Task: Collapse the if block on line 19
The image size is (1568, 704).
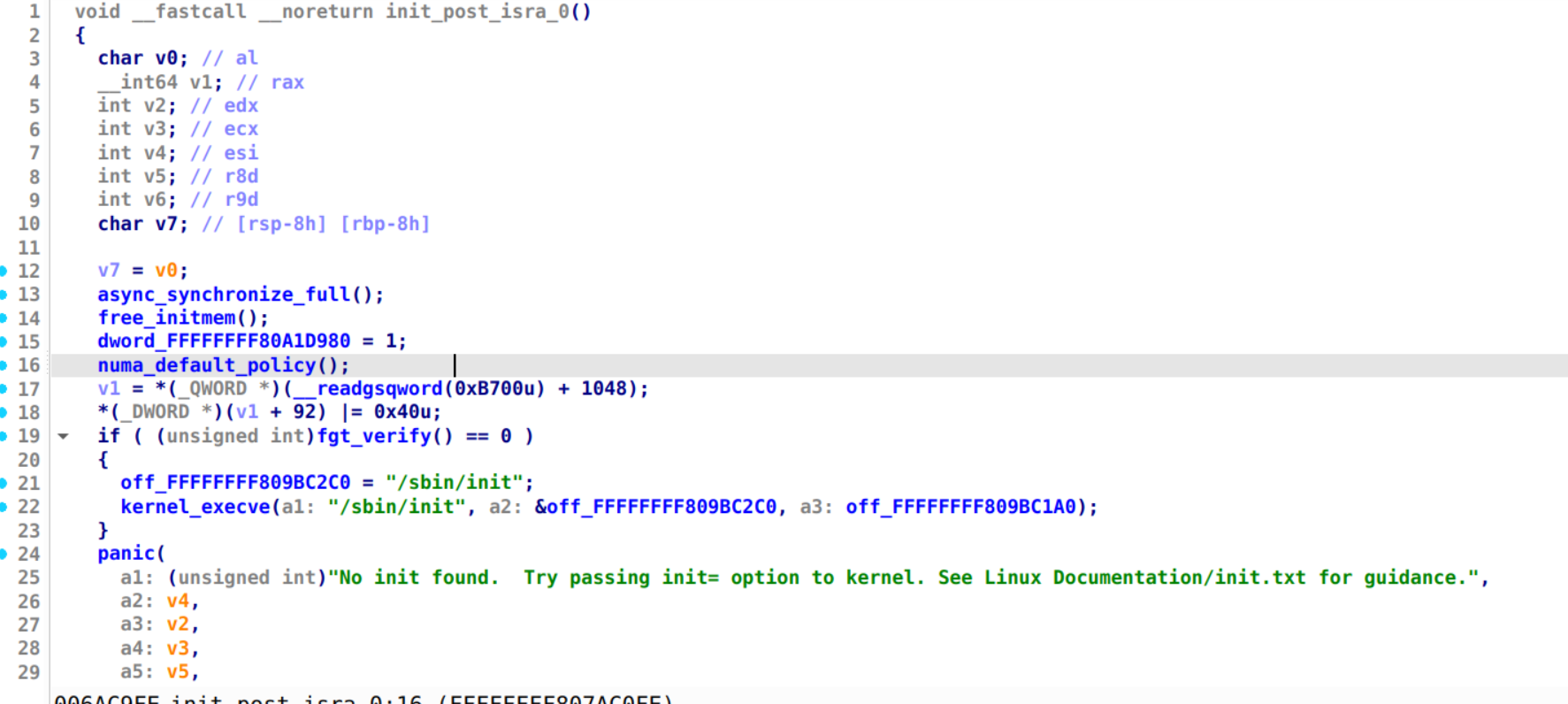Action: point(63,436)
